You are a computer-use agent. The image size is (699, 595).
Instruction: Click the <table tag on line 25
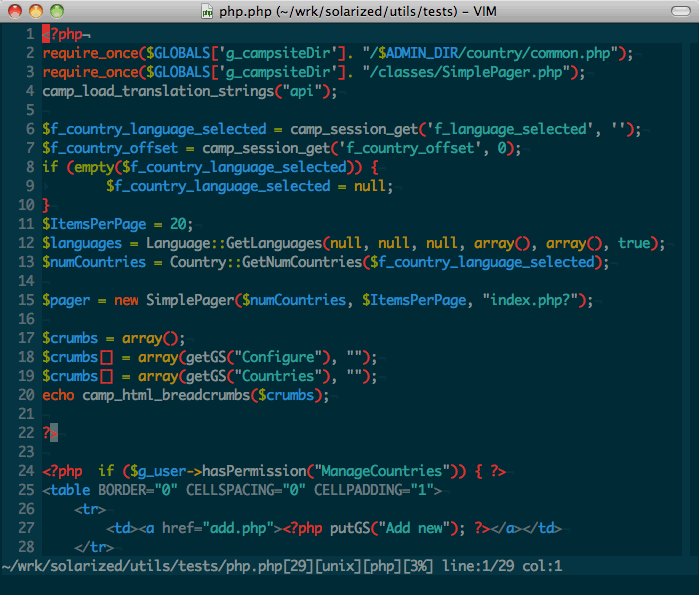(x=66, y=490)
